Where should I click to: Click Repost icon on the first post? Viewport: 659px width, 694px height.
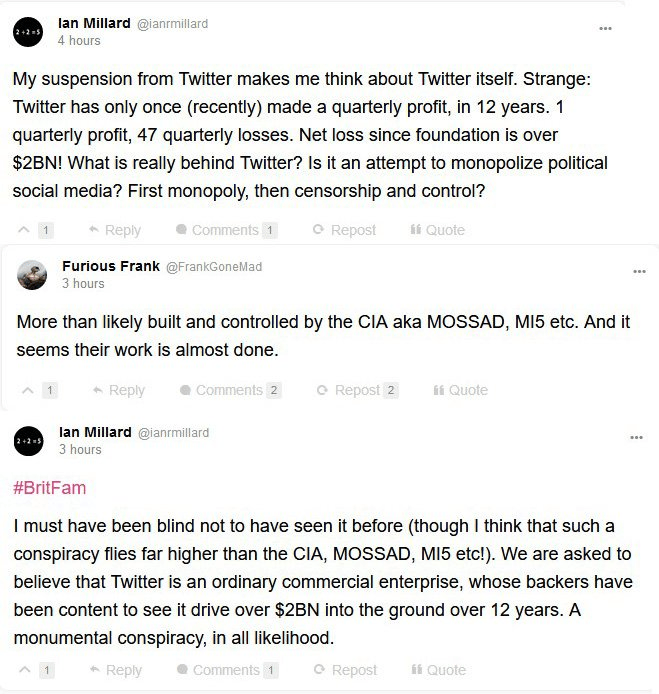(318, 230)
